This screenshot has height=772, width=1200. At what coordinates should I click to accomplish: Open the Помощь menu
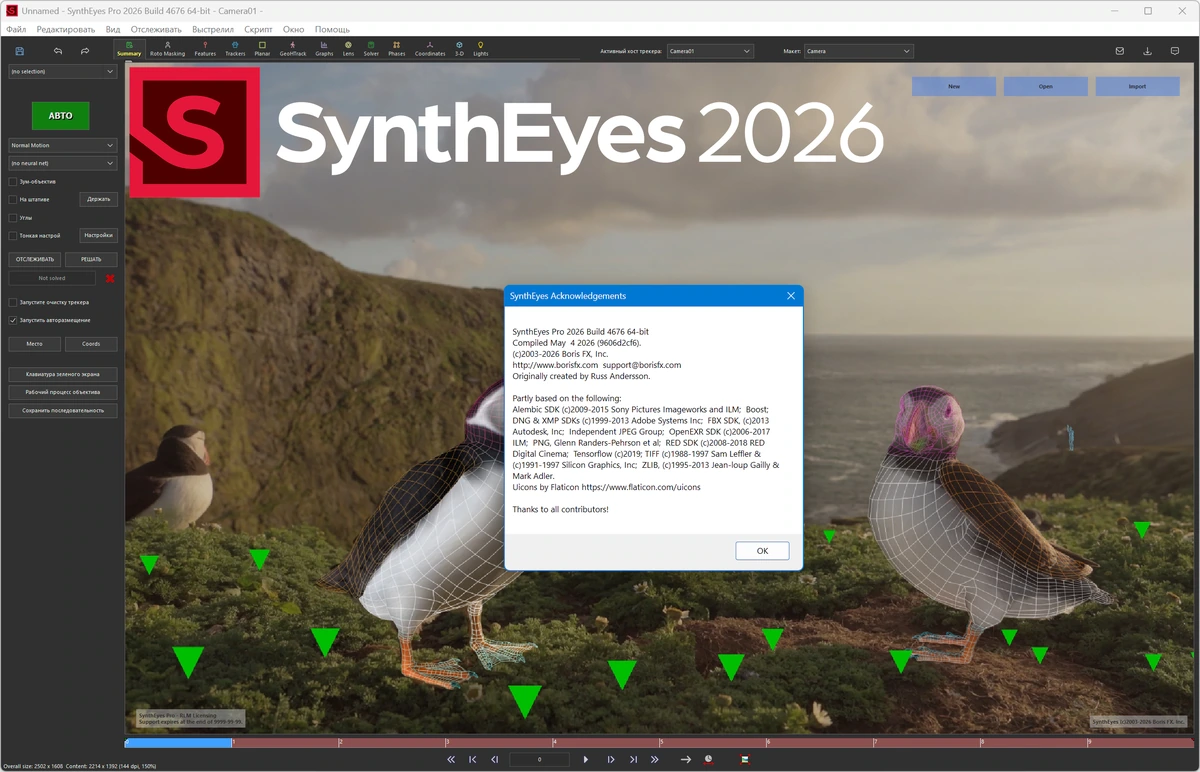(x=332, y=29)
